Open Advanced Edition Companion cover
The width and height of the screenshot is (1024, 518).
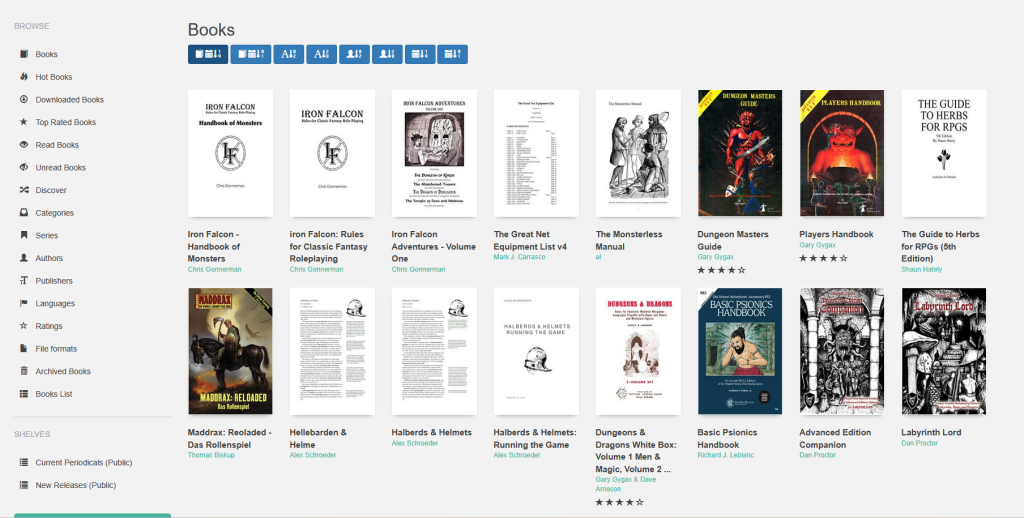842,351
